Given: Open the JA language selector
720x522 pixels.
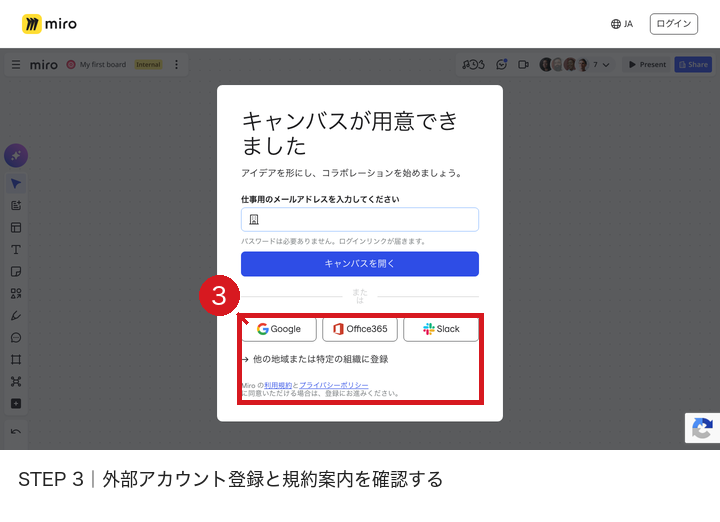Looking at the screenshot, I should pyautogui.click(x=622, y=24).
